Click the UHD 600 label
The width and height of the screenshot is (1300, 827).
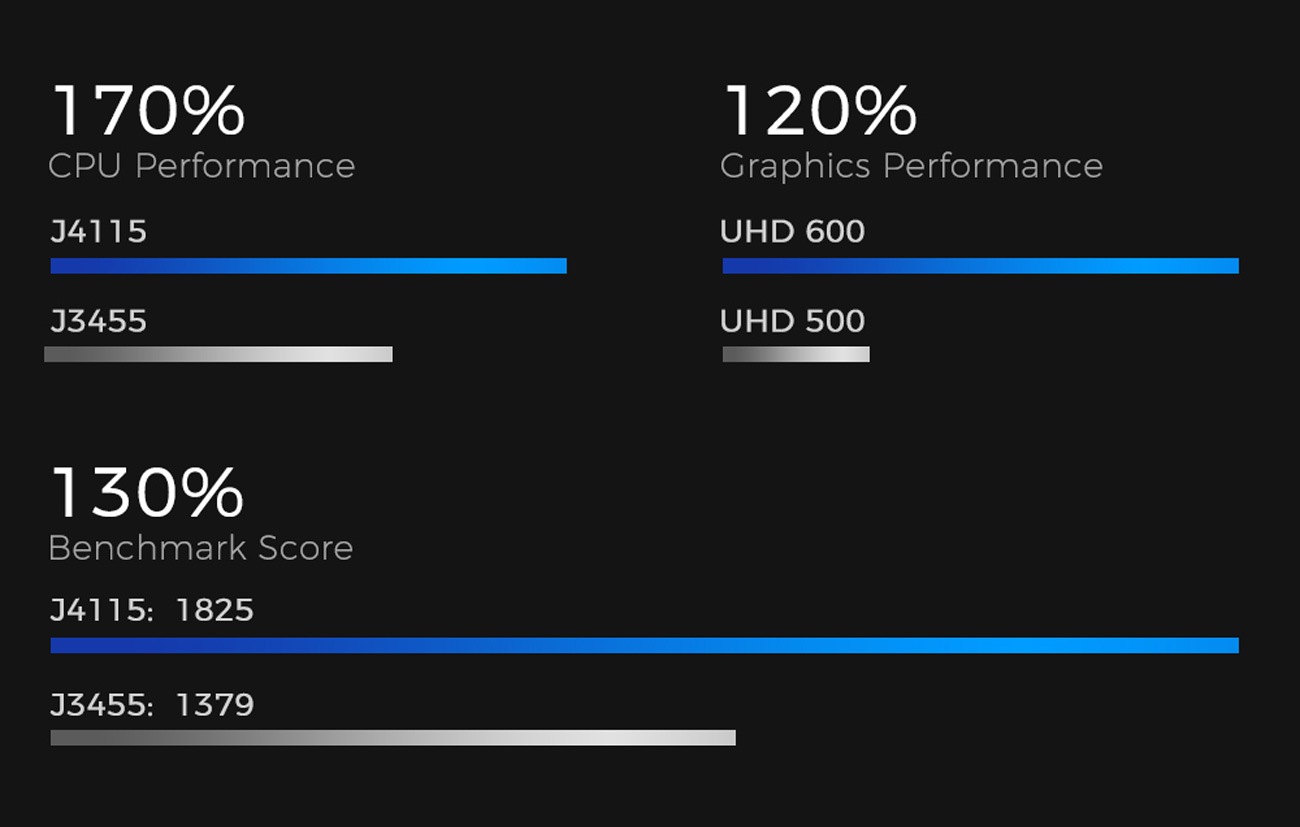pyautogui.click(x=793, y=232)
